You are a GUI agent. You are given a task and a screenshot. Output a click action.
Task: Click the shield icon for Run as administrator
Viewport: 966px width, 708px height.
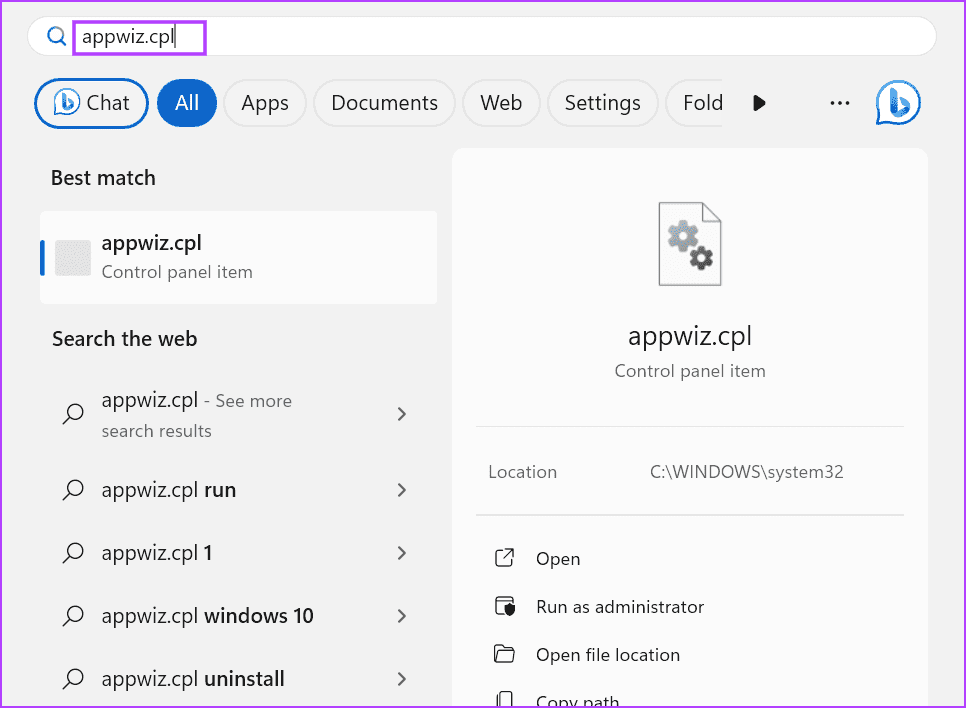pyautogui.click(x=505, y=606)
